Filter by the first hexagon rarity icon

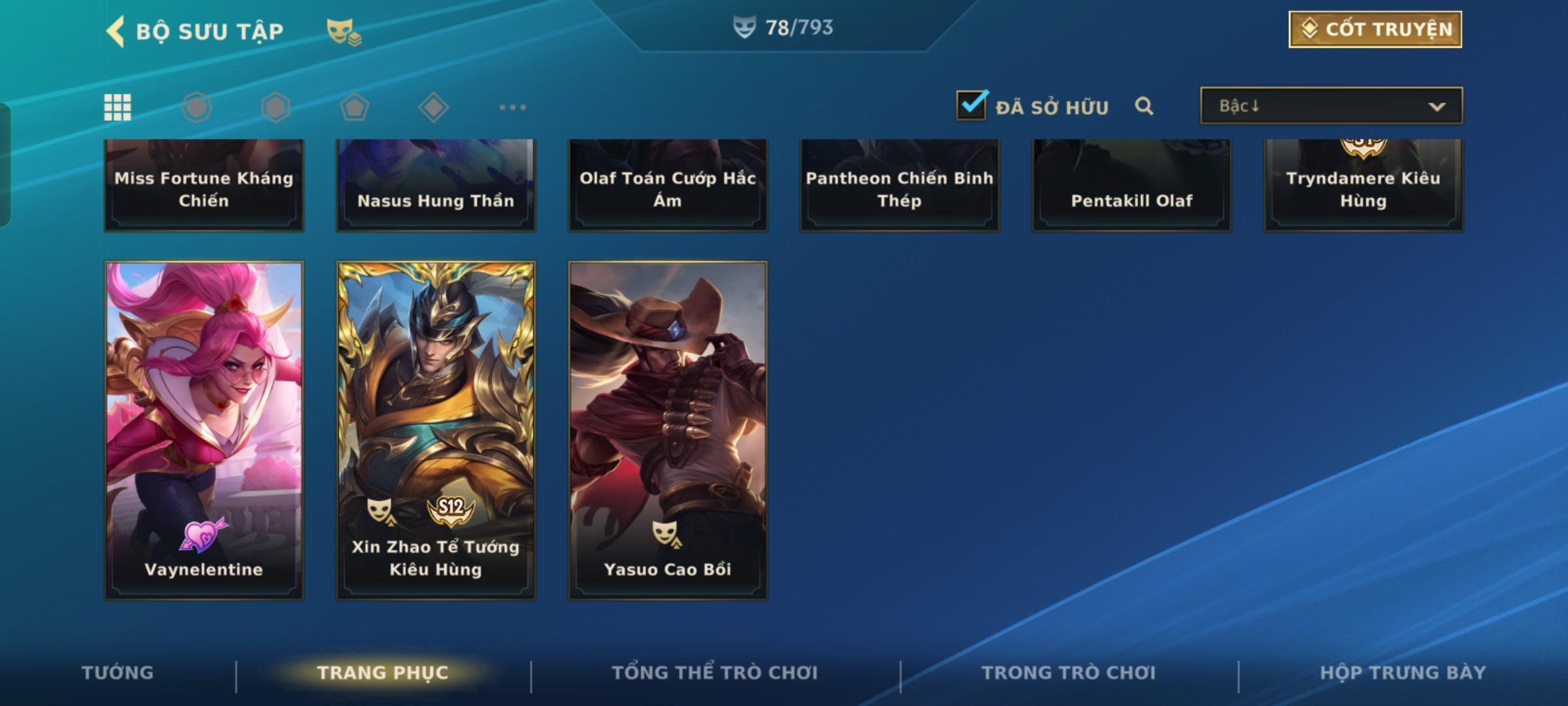pos(197,107)
